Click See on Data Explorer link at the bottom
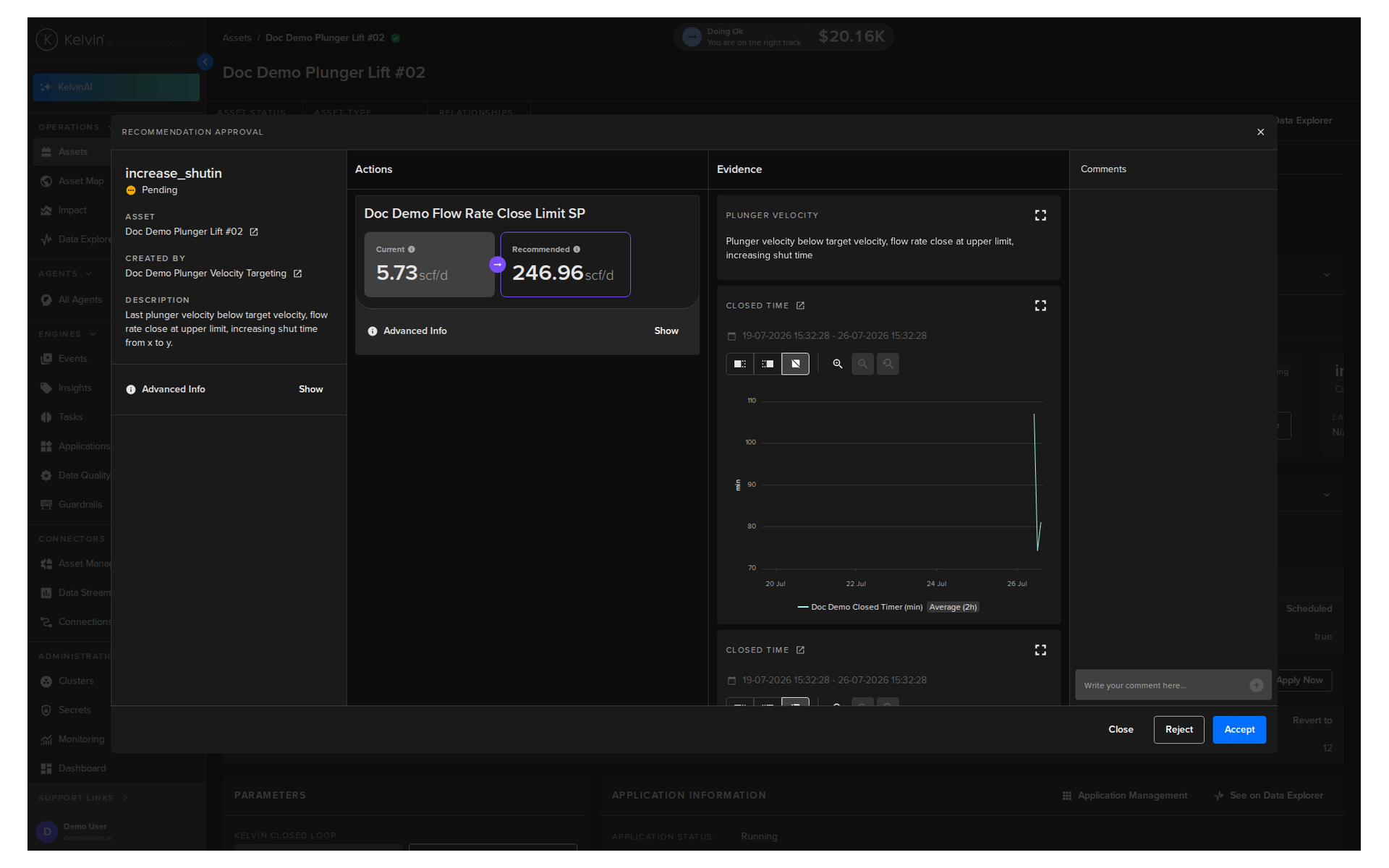 [1269, 796]
